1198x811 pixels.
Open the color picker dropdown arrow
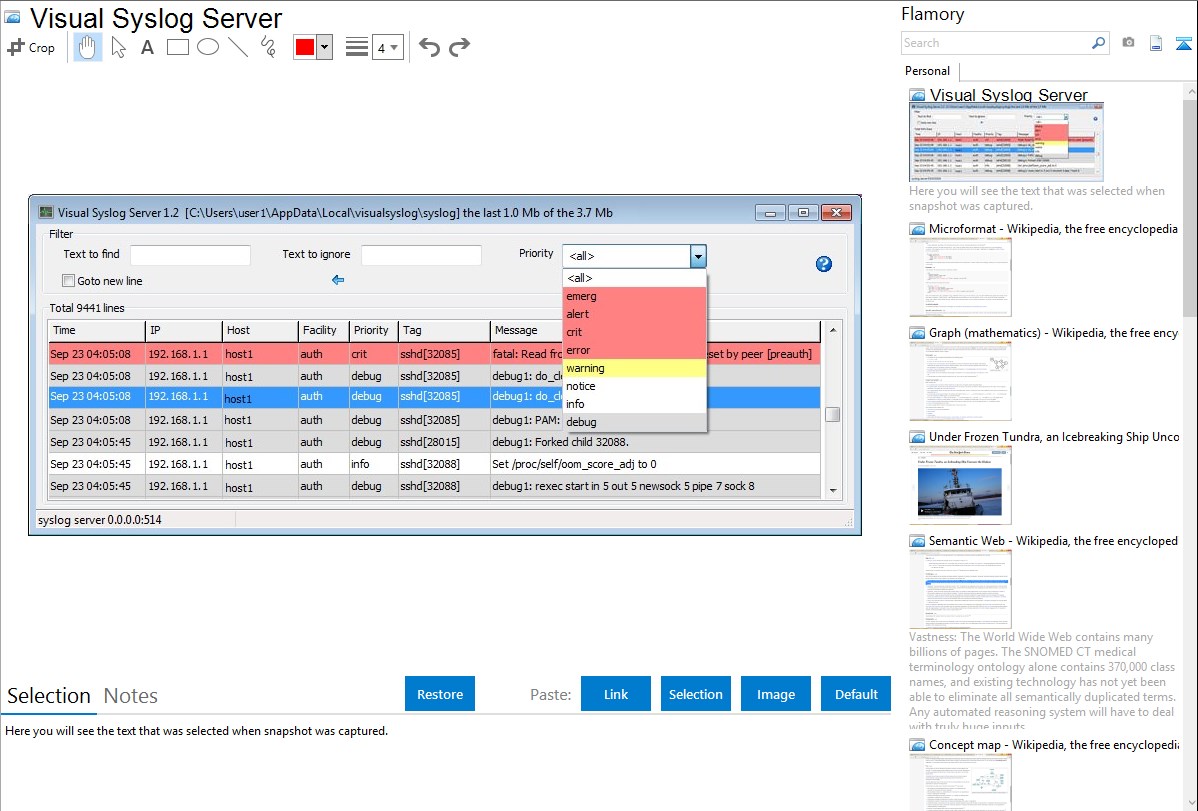(324, 47)
